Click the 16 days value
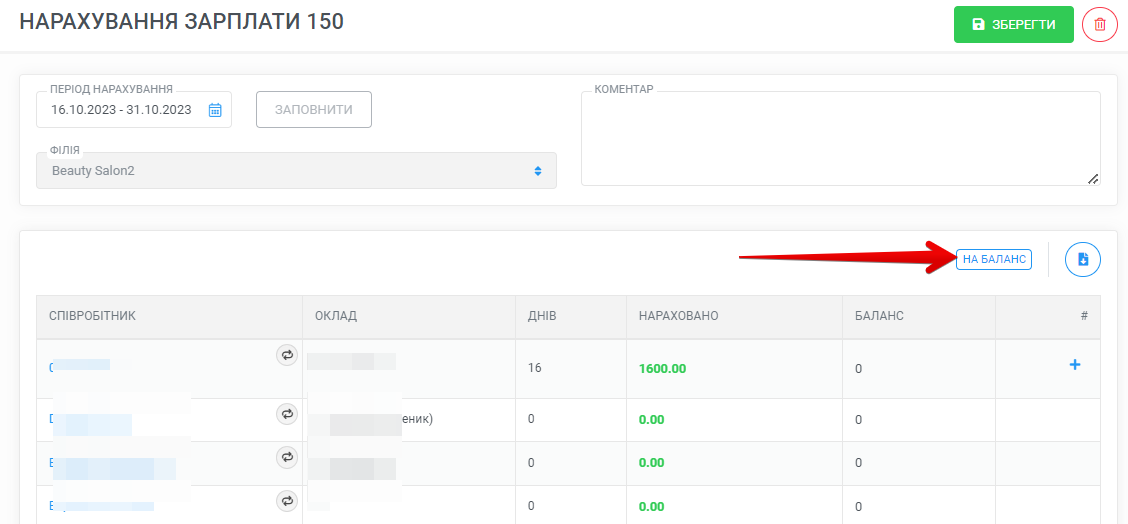 pyautogui.click(x=535, y=368)
